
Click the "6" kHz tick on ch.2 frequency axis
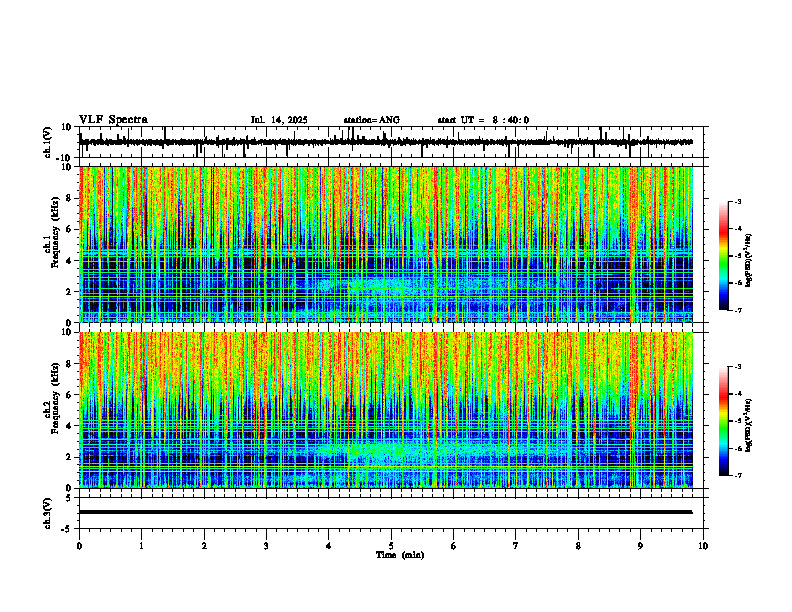pyautogui.click(x=70, y=395)
